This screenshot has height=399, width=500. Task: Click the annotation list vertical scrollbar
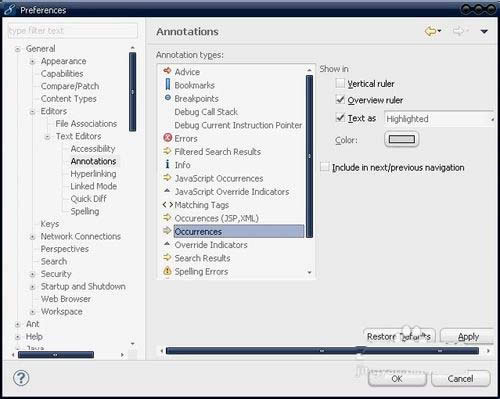pyautogui.click(x=309, y=156)
